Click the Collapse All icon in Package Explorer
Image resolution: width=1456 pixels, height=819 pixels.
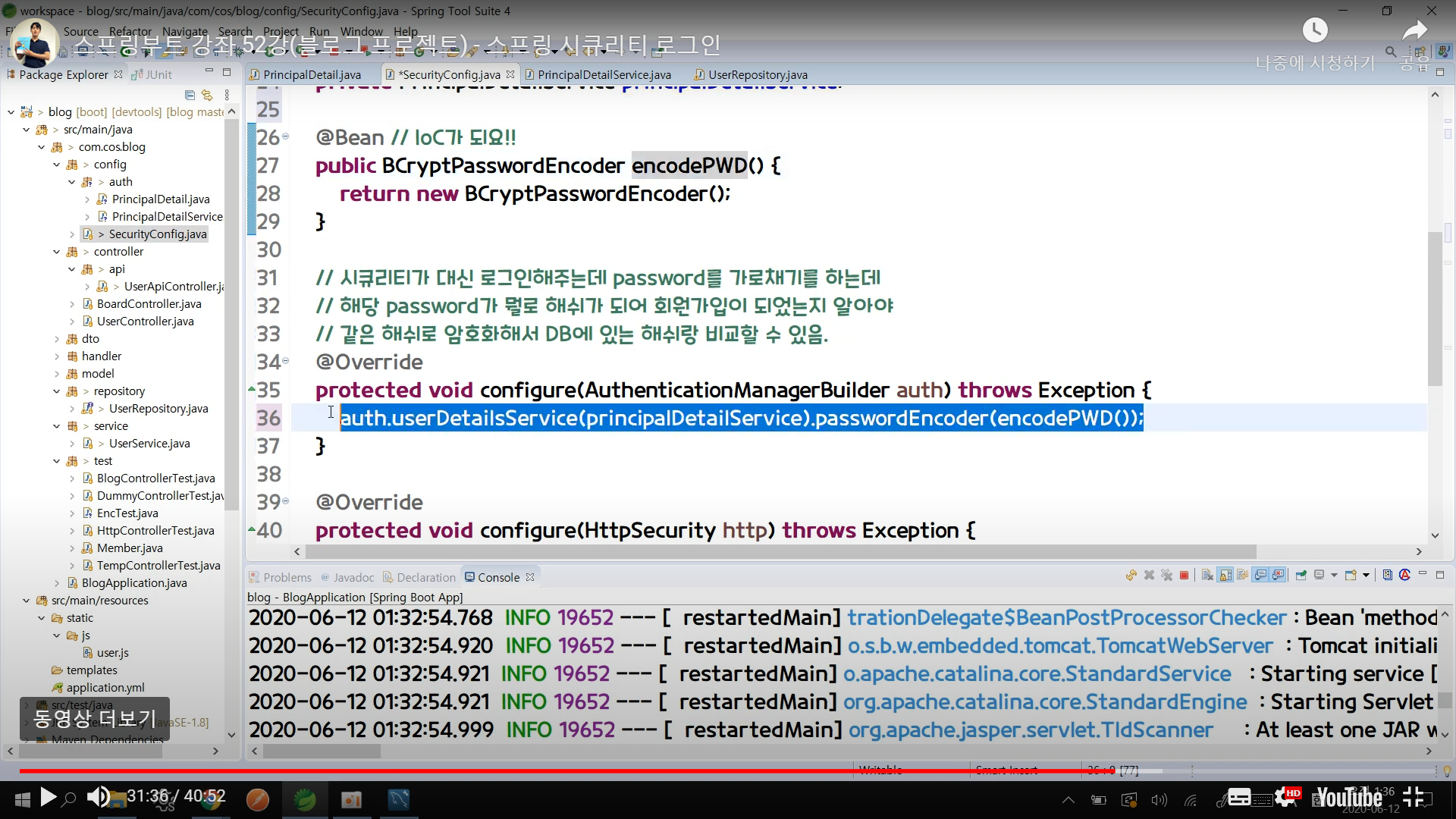[x=190, y=95]
